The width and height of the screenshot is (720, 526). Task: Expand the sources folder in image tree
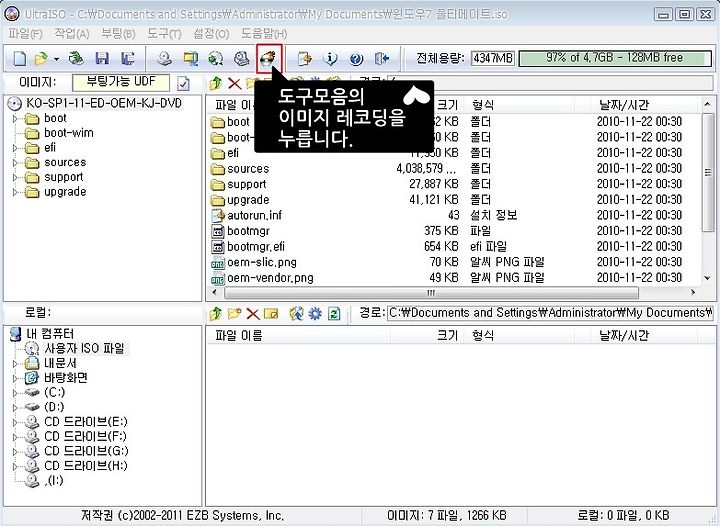tap(15, 163)
